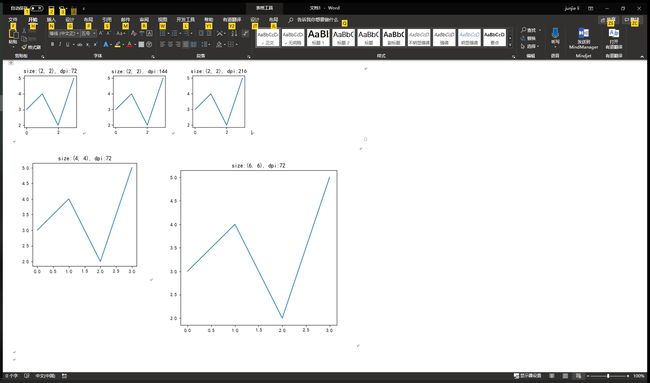Switch to Read Mode view in status bar

(x=551, y=376)
